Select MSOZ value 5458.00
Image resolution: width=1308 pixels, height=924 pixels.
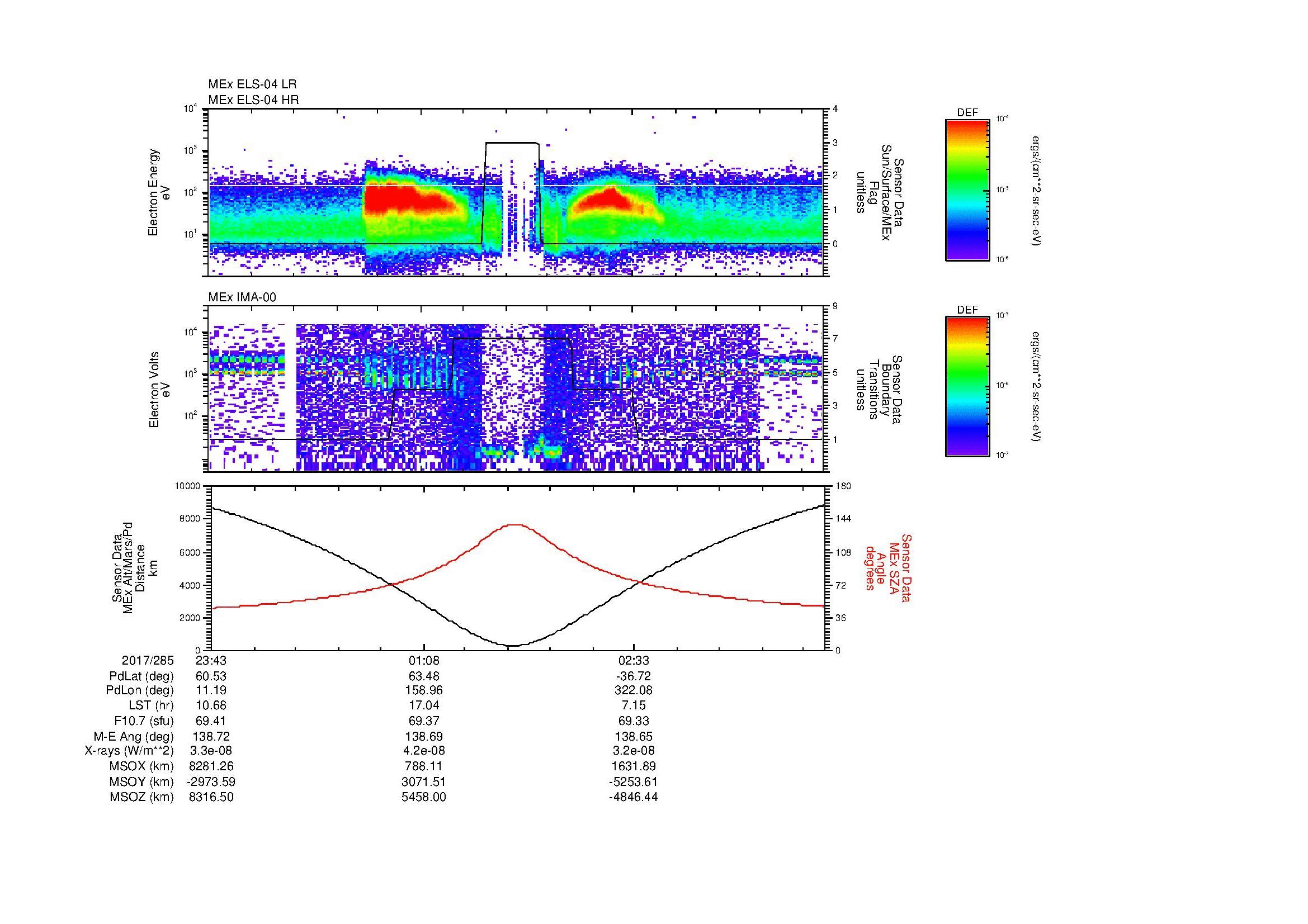click(x=423, y=797)
